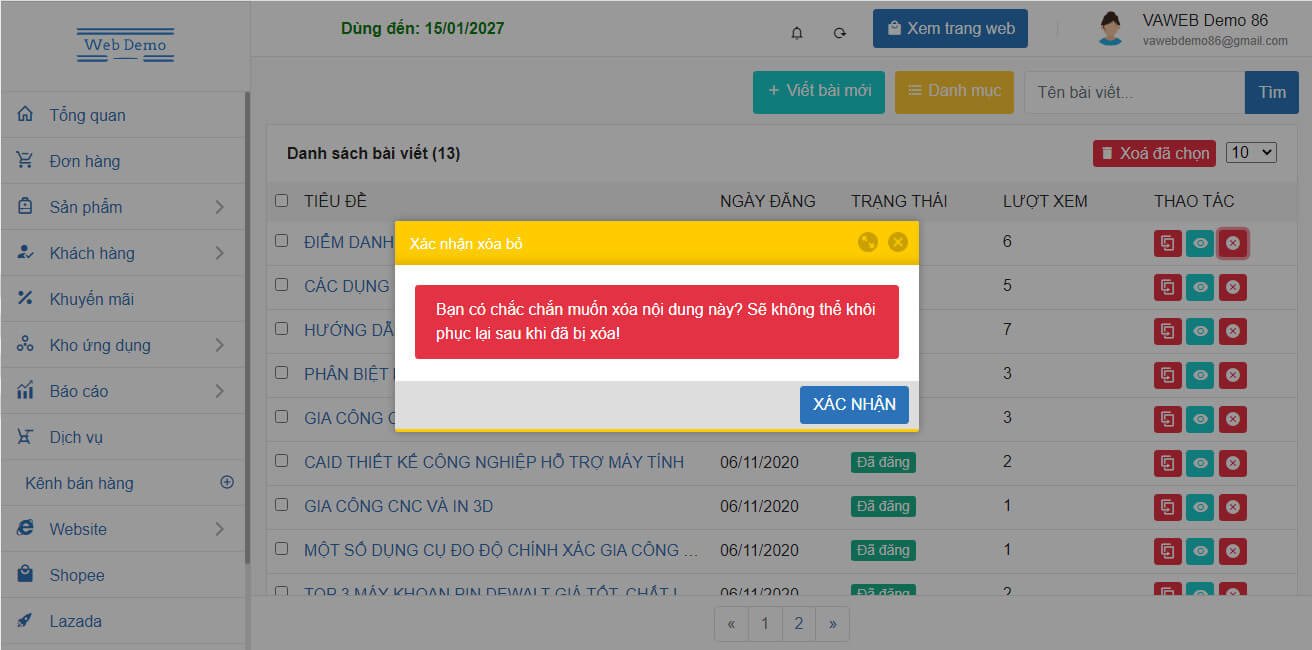Click the add icon beside Kênh bán hàng
1312x650 pixels.
(227, 482)
